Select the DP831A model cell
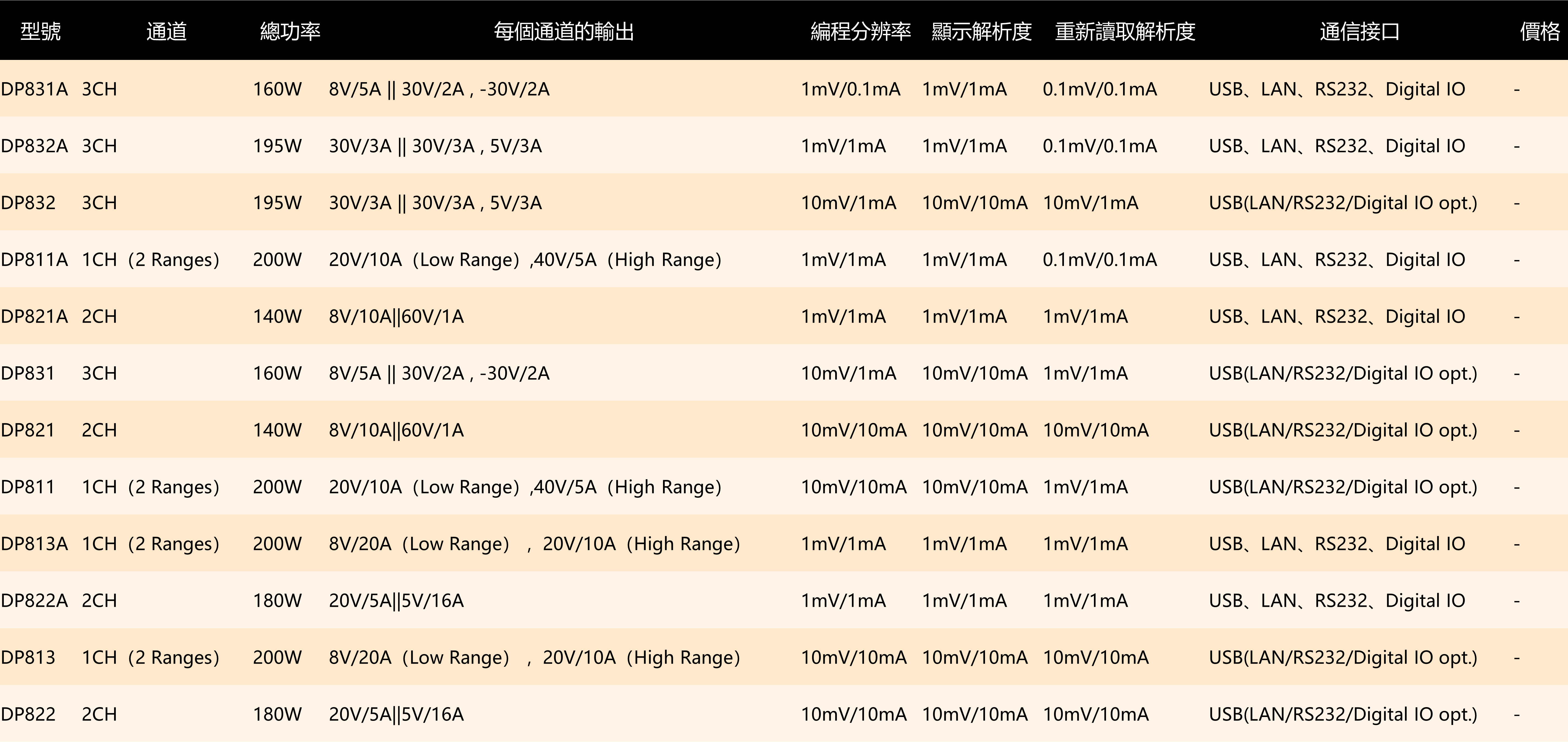 point(34,89)
